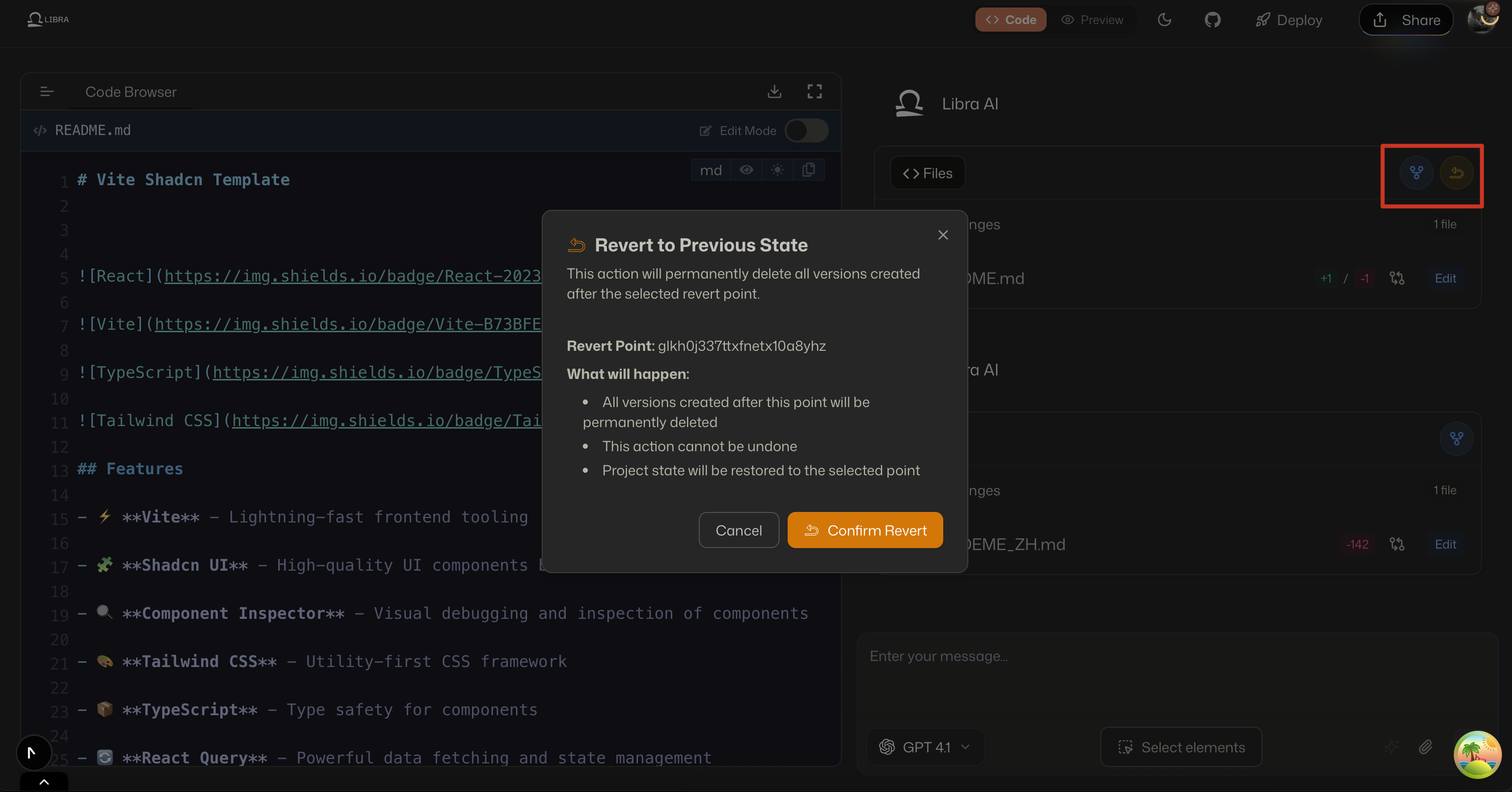Toggle Edit Mode for README.md
Screen dimensions: 1512x792
[807, 130]
